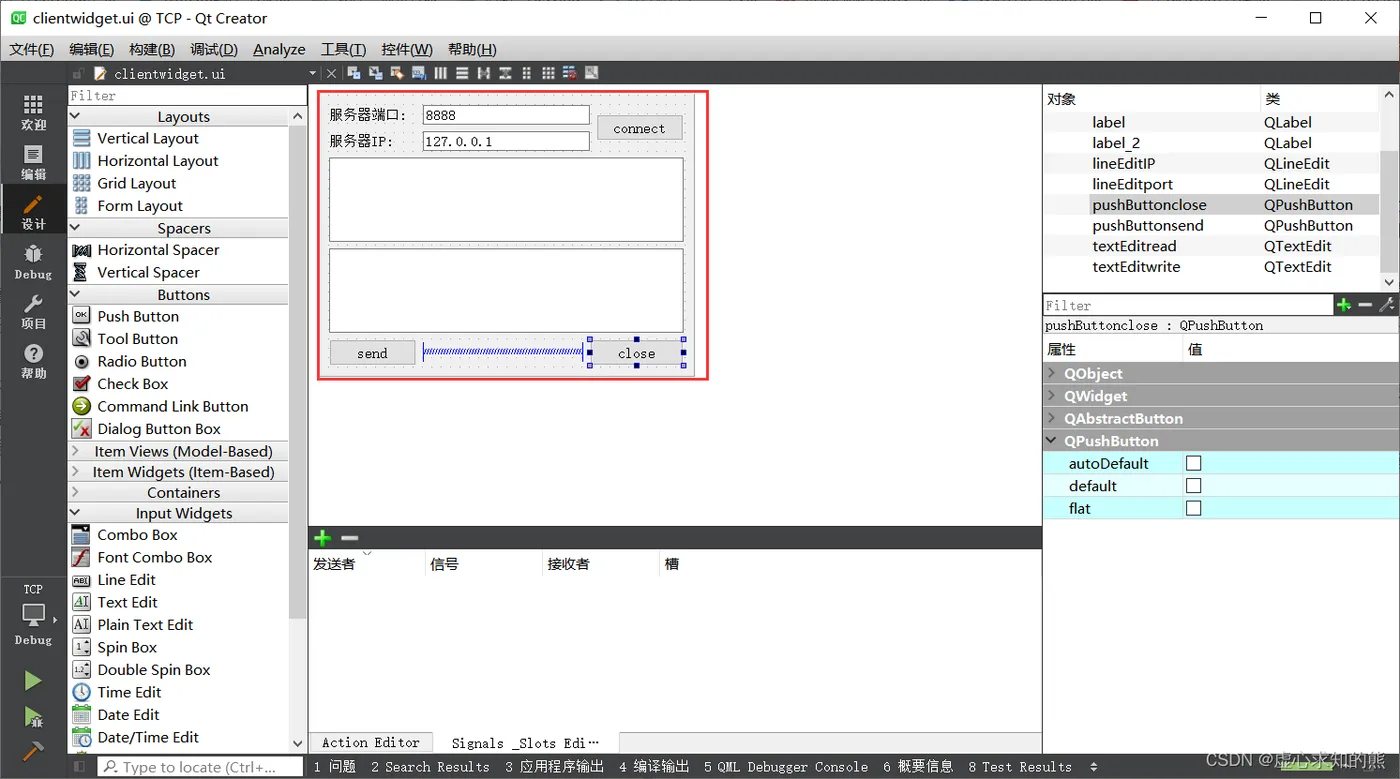
Task: Open the Welcome (欢迎) mode in sidebar
Action: click(33, 113)
